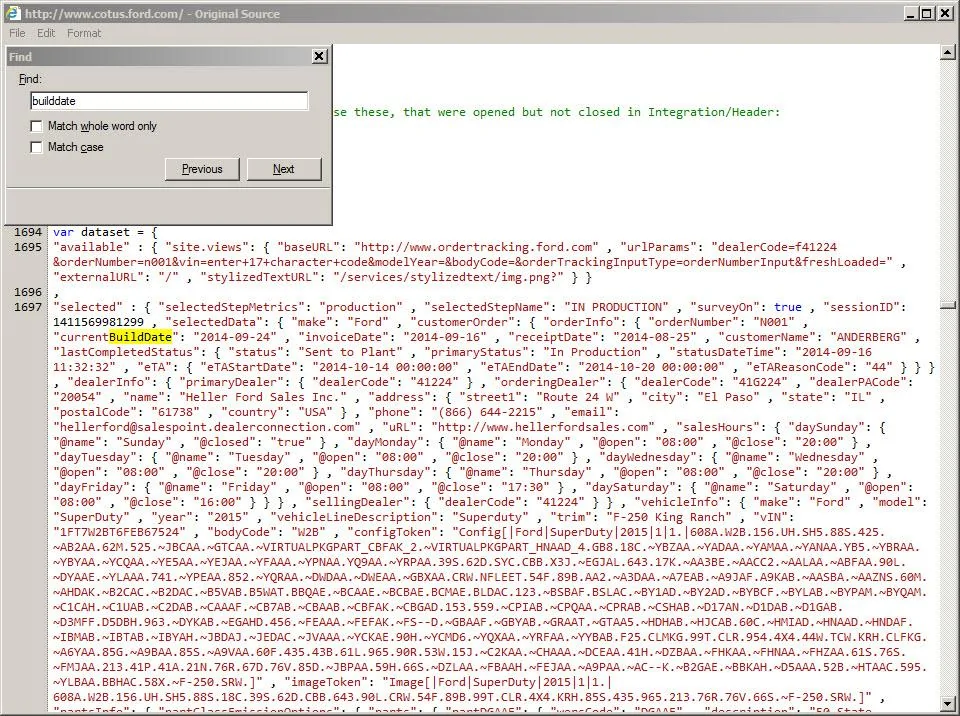Minimize the Original Source window
This screenshot has width=960, height=716.
911,13
